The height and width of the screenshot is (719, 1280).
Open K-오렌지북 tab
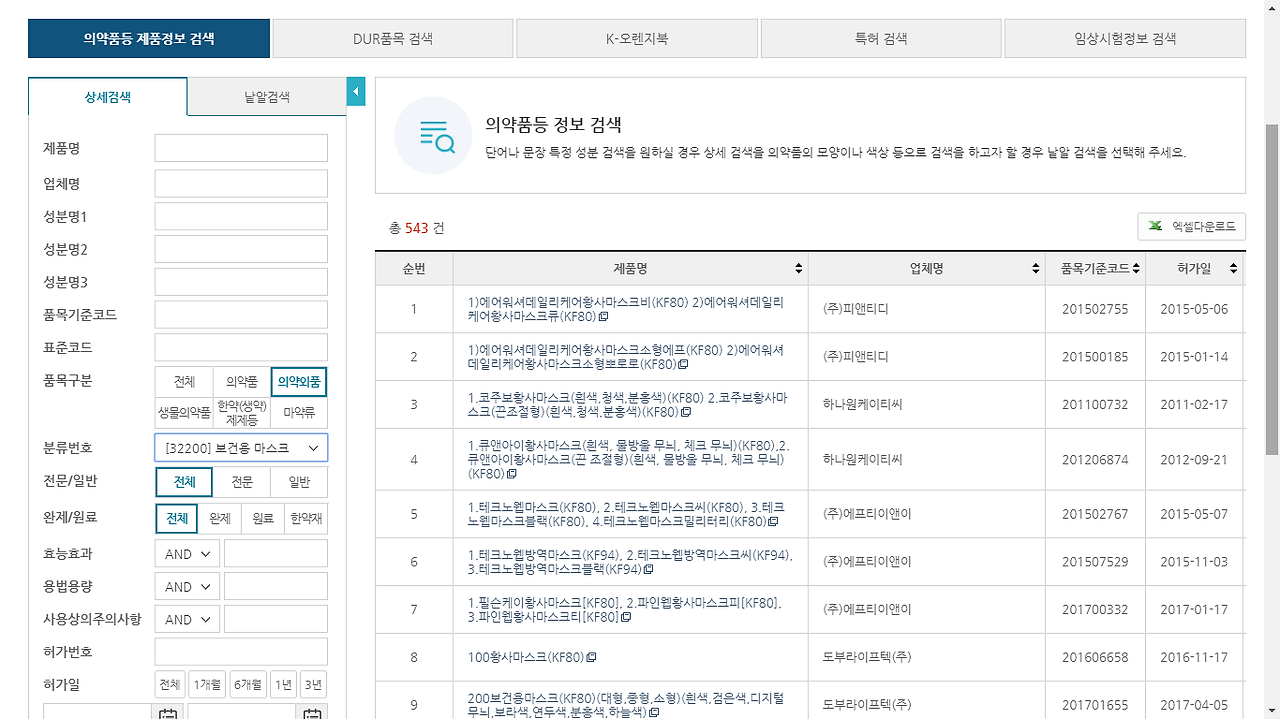(x=637, y=39)
